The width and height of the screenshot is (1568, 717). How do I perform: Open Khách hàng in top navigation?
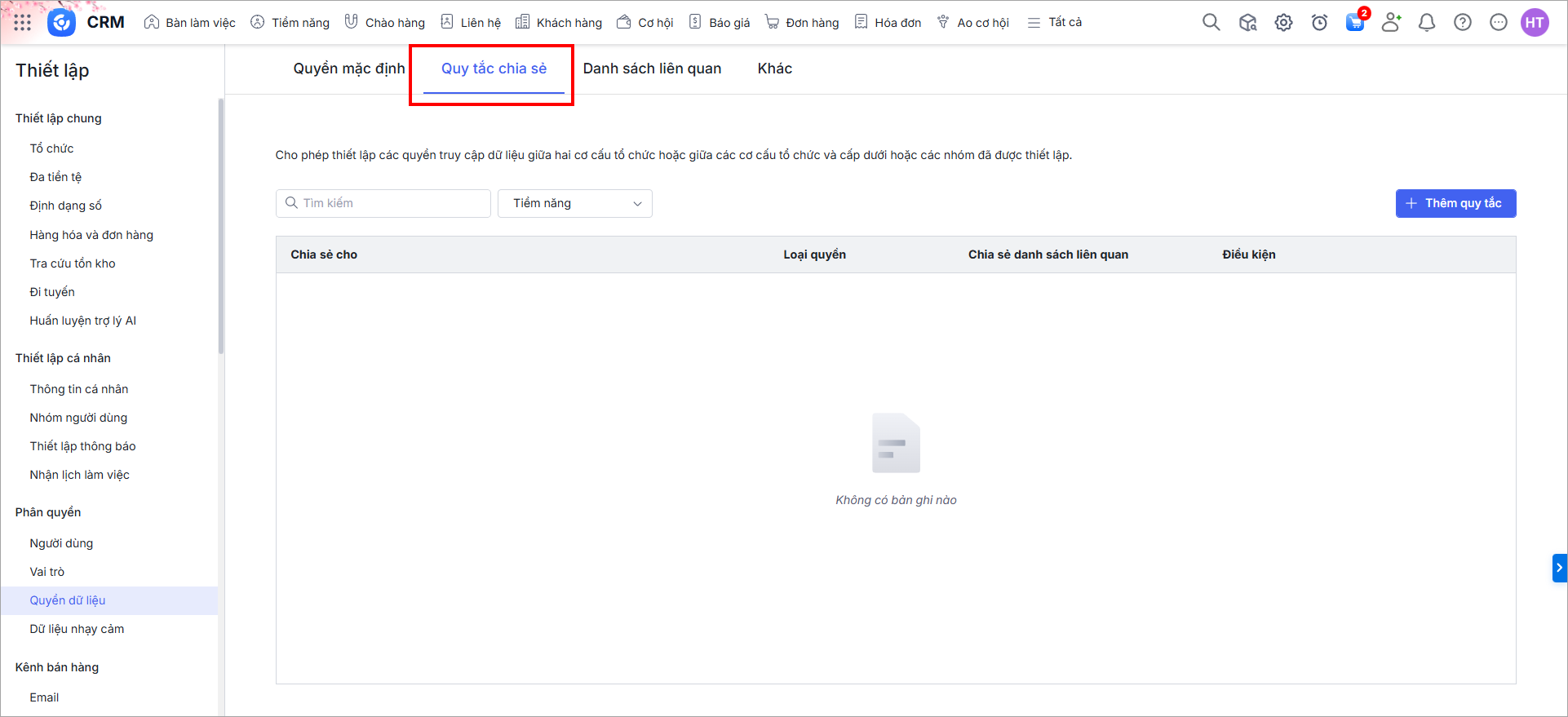click(559, 23)
